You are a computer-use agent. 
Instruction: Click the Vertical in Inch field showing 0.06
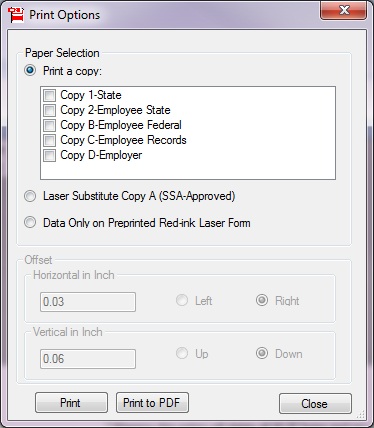click(88, 359)
